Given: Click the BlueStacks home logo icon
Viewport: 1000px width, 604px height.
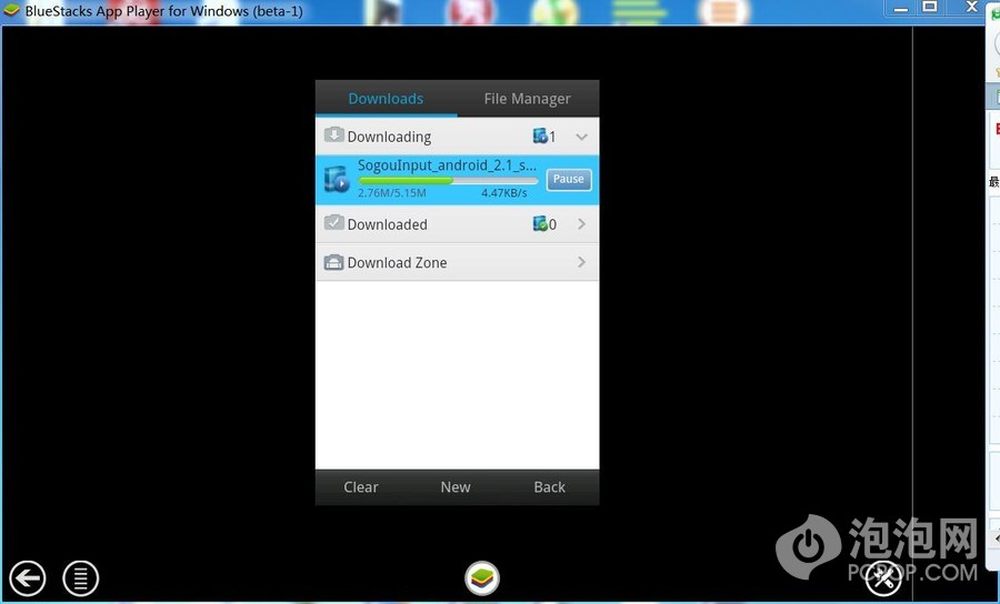Looking at the screenshot, I should 482,577.
